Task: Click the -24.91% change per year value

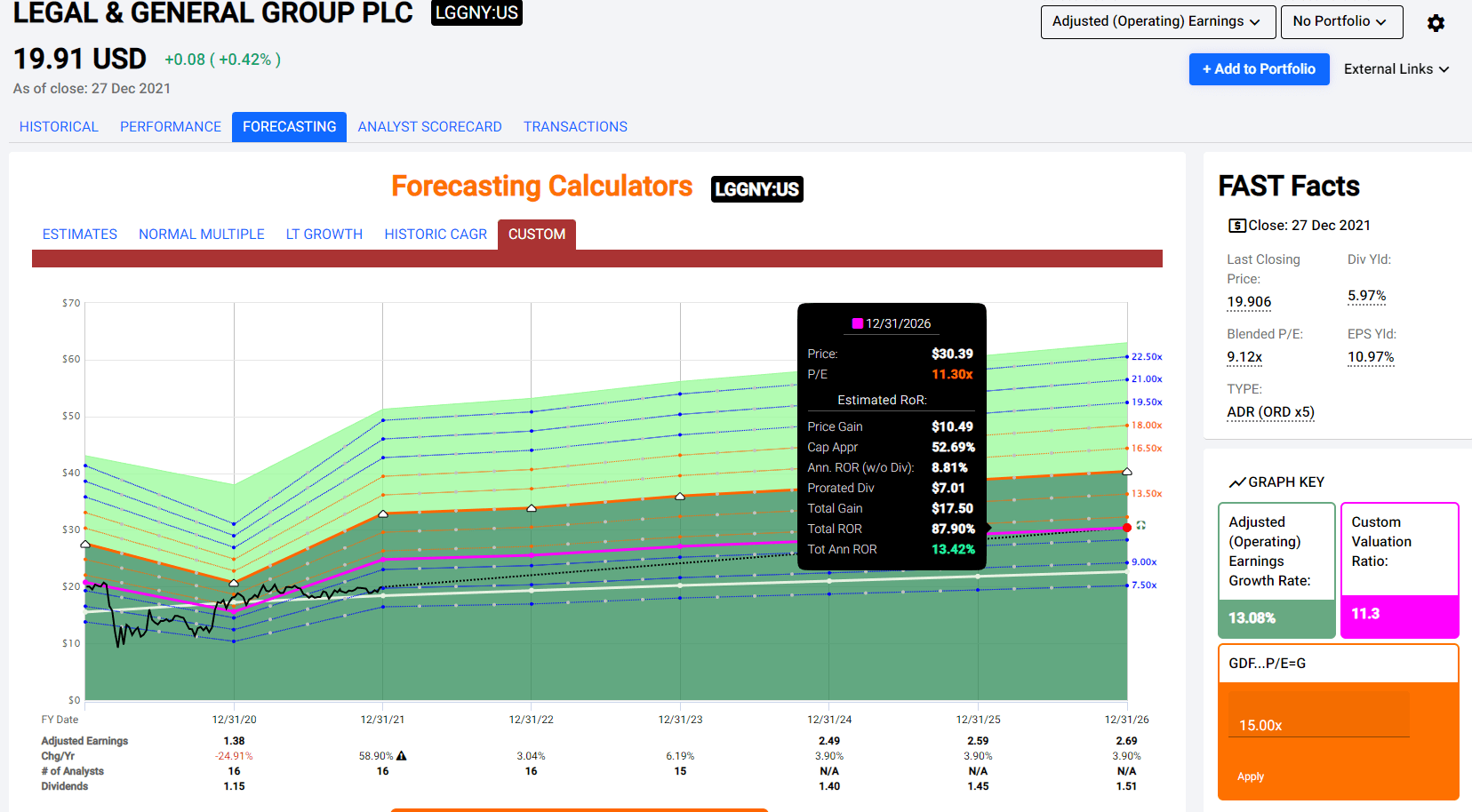Action: [234, 756]
